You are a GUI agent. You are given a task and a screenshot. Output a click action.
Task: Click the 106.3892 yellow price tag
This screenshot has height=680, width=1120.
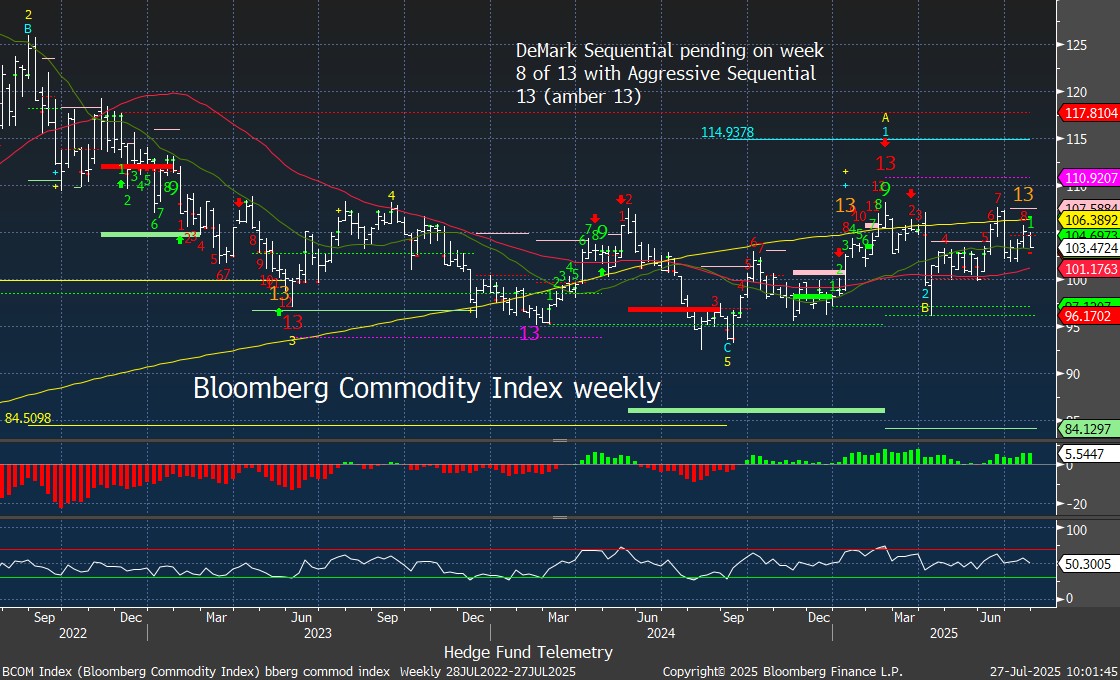[x=1089, y=221]
